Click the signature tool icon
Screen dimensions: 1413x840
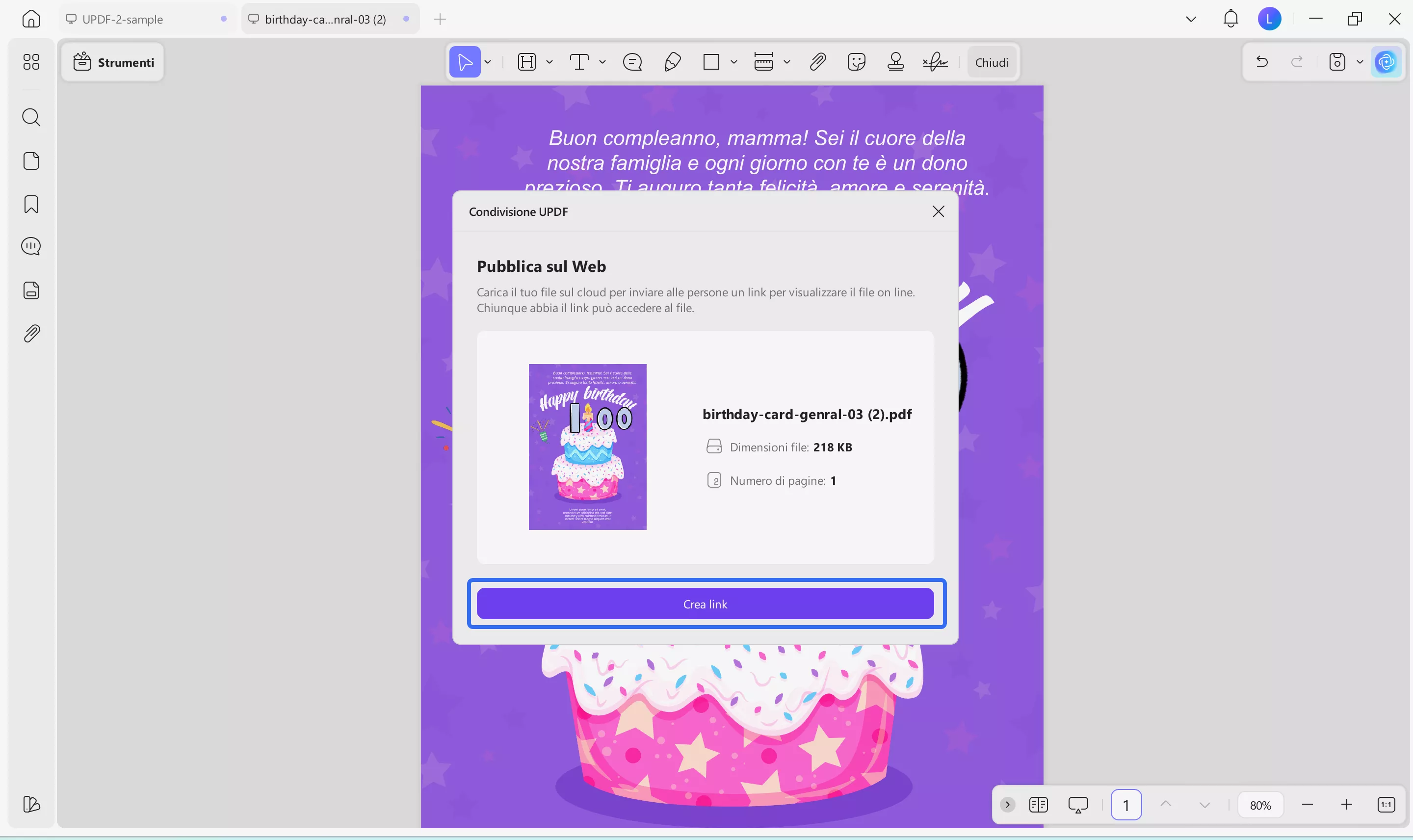935,62
